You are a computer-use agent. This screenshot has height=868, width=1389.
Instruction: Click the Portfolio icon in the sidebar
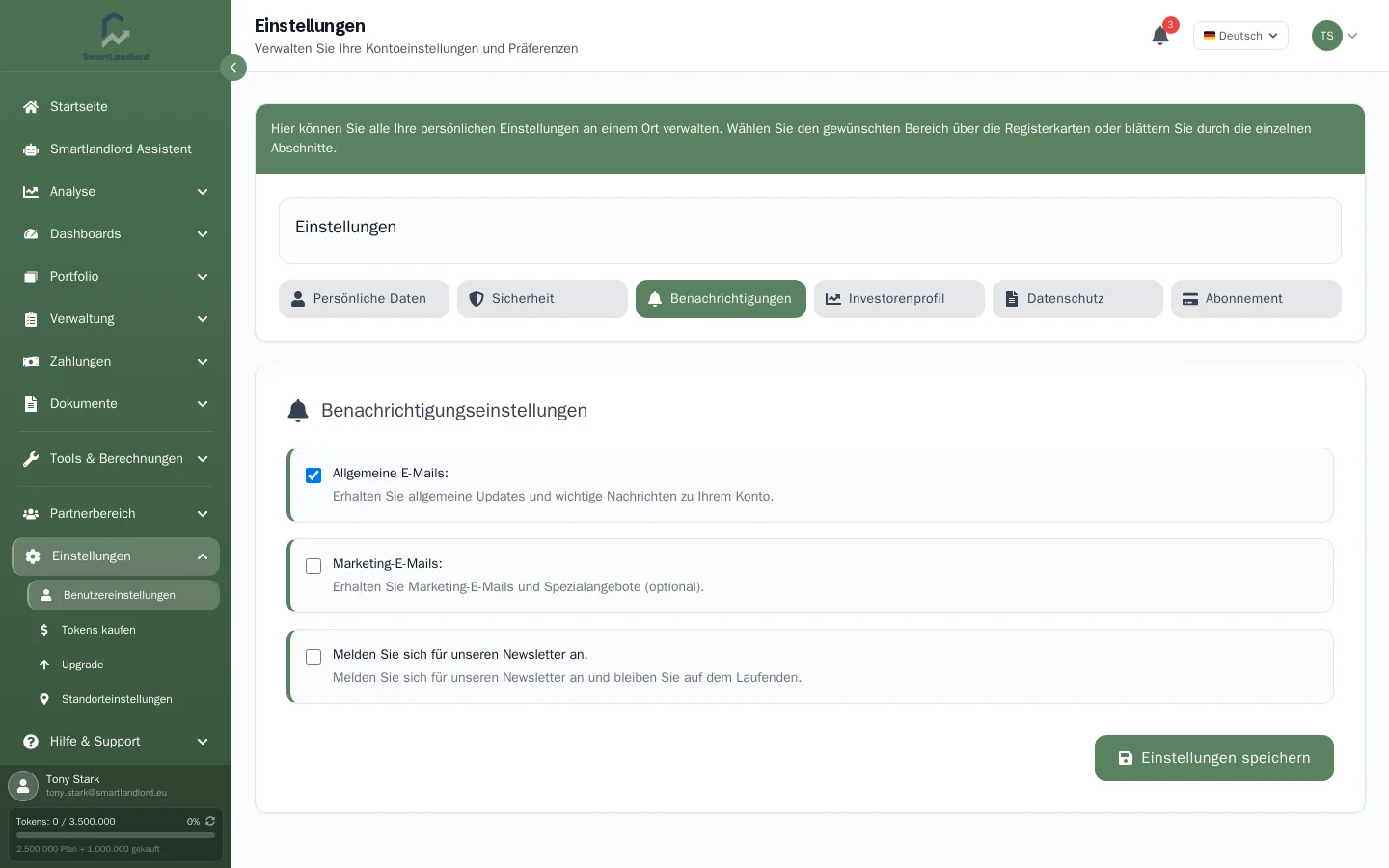click(31, 277)
